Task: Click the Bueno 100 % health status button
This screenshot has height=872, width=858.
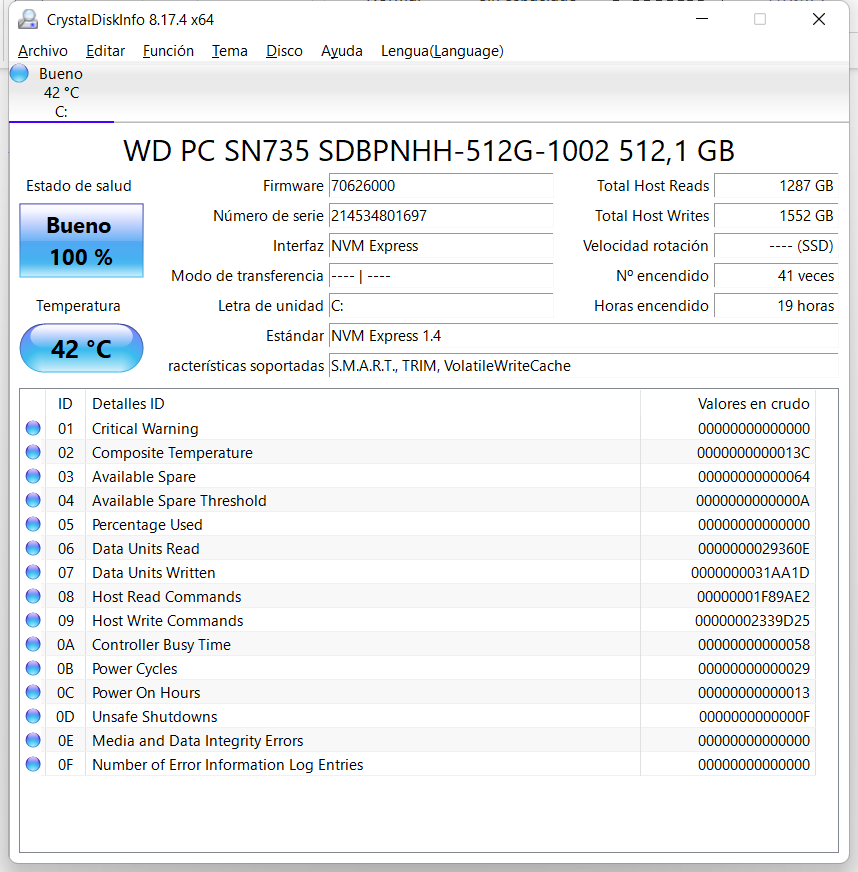Action: 81,240
